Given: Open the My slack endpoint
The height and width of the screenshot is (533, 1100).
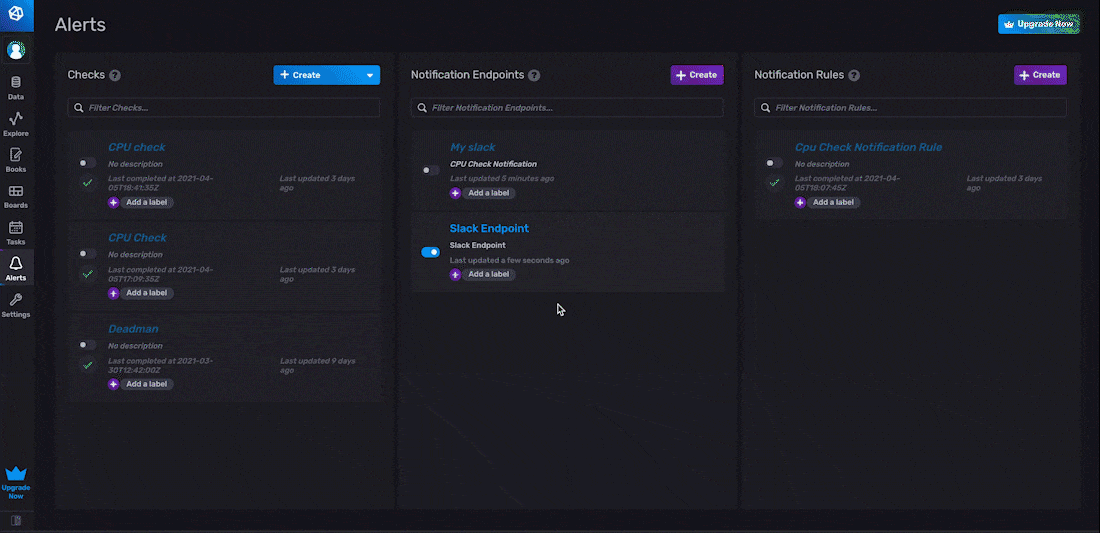Looking at the screenshot, I should point(473,147).
